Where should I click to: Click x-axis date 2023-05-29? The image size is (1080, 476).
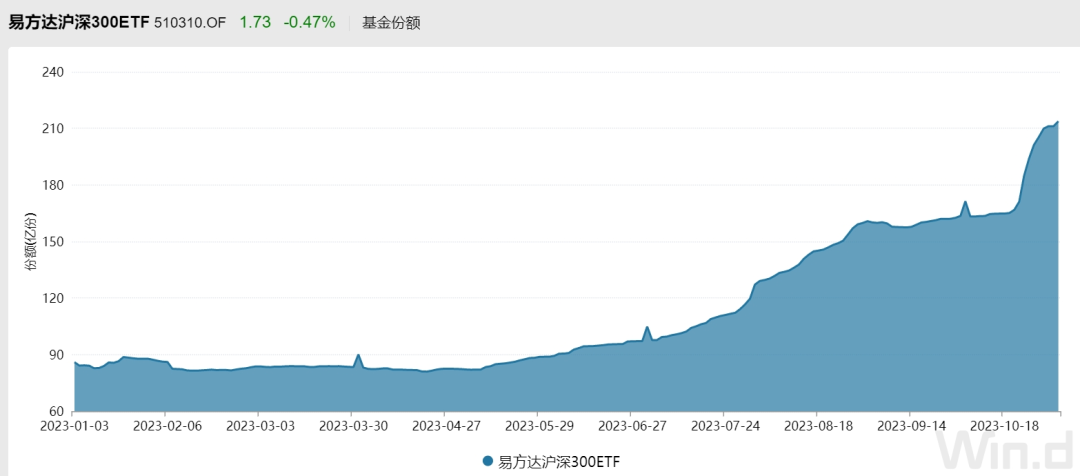(x=537, y=426)
